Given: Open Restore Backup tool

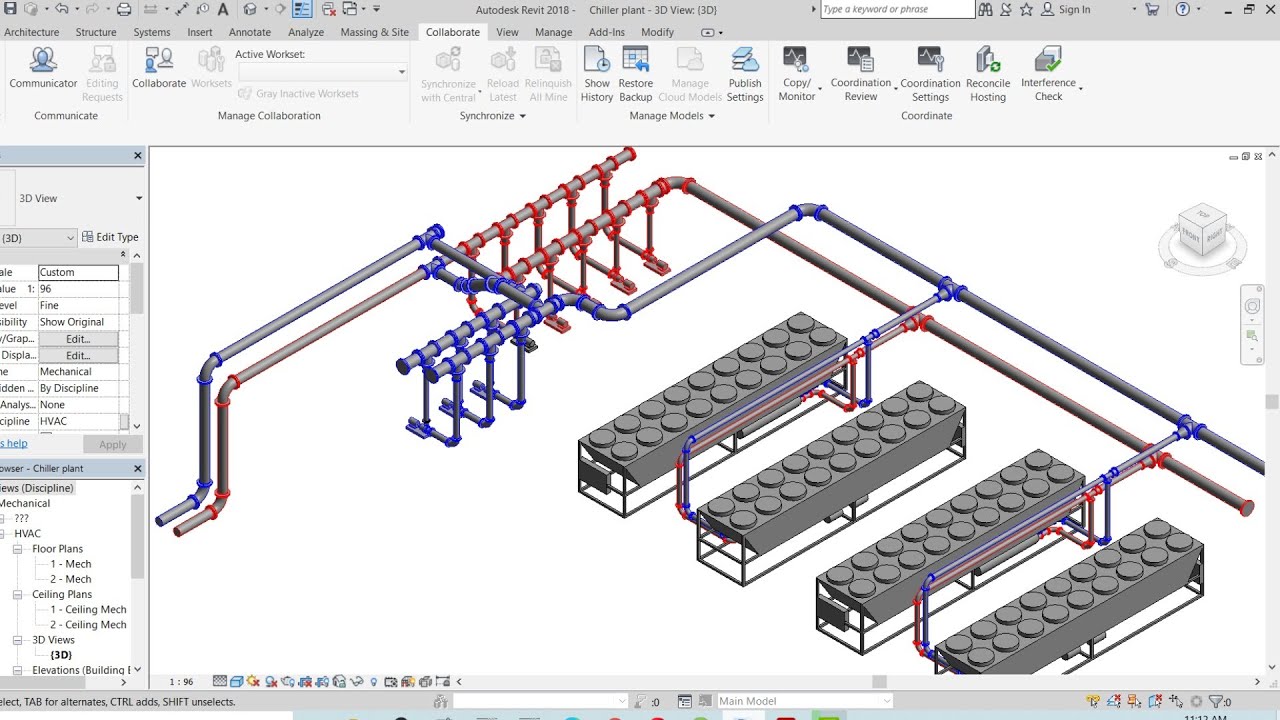Looking at the screenshot, I should click(x=636, y=74).
